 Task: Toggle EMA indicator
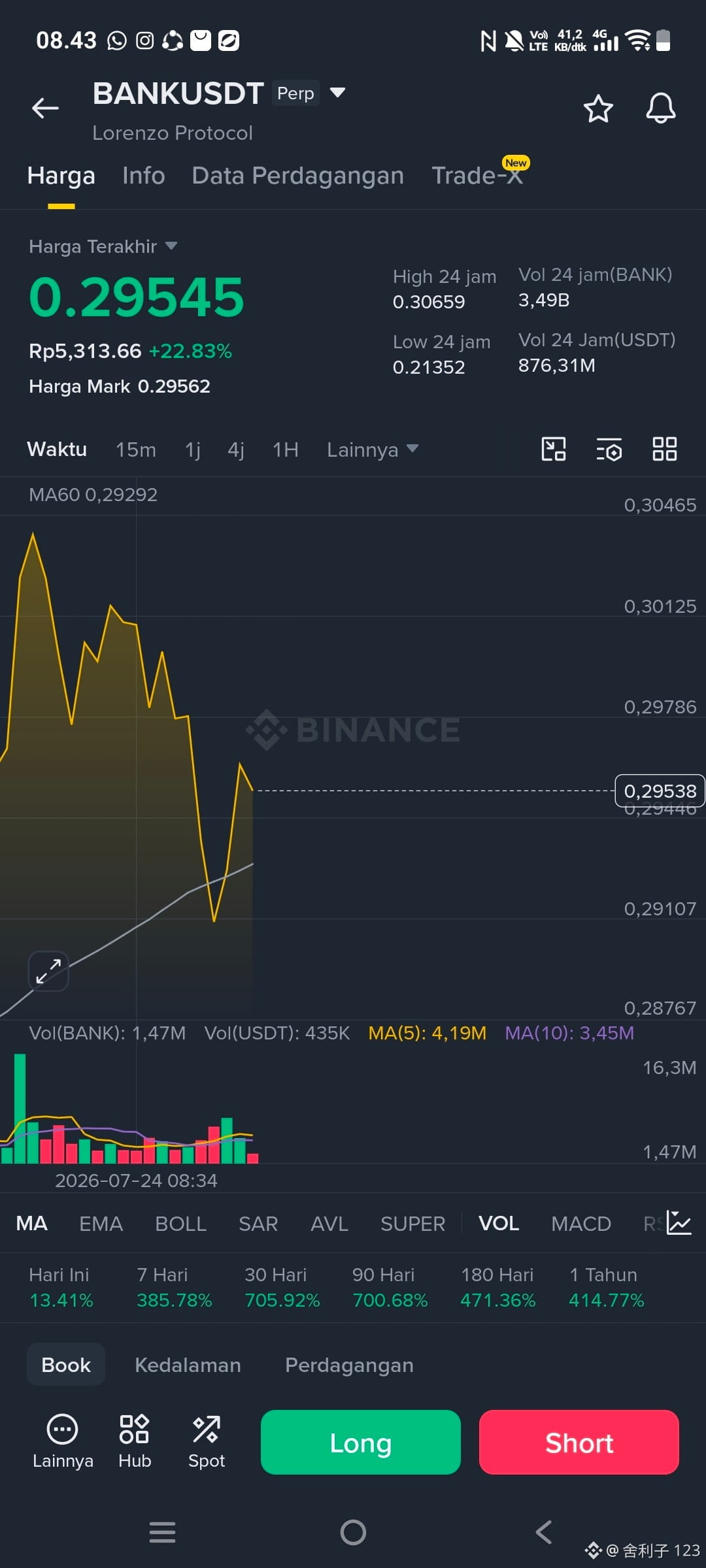point(101,1223)
